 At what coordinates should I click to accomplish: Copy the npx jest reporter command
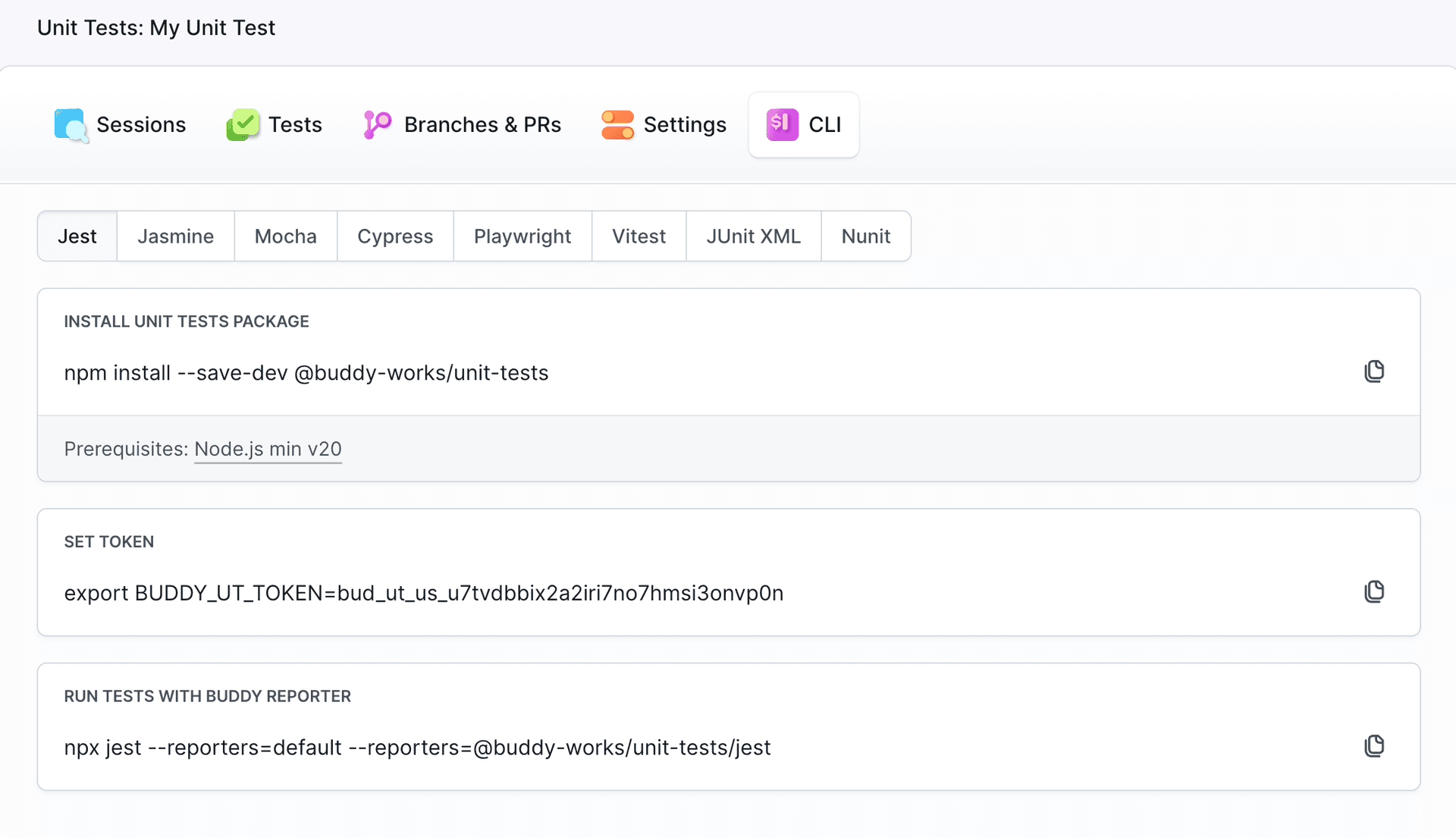point(1375,745)
